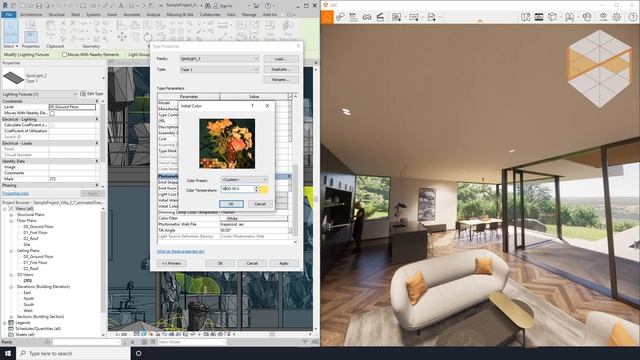The height and width of the screenshot is (360, 640).
Task: Open 'What do these properties do?' link
Action: point(180,251)
